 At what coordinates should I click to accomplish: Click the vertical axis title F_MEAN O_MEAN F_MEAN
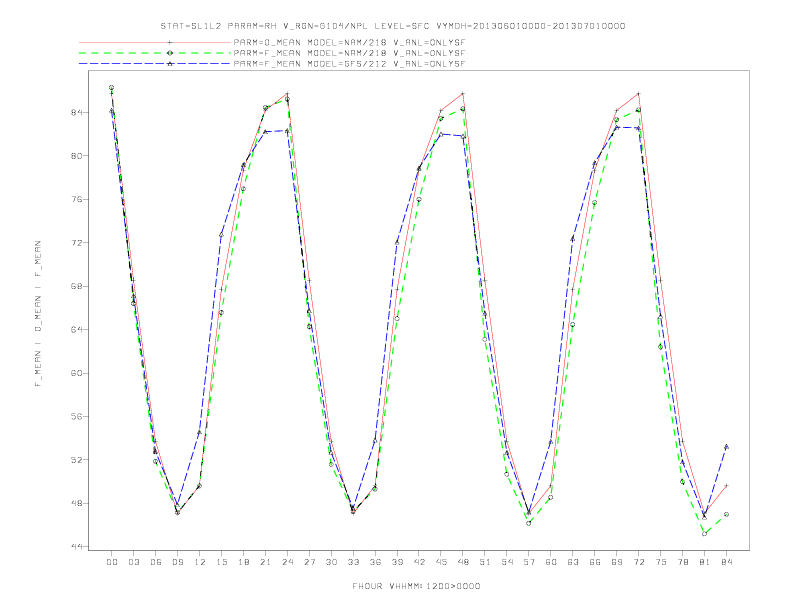(x=38, y=314)
